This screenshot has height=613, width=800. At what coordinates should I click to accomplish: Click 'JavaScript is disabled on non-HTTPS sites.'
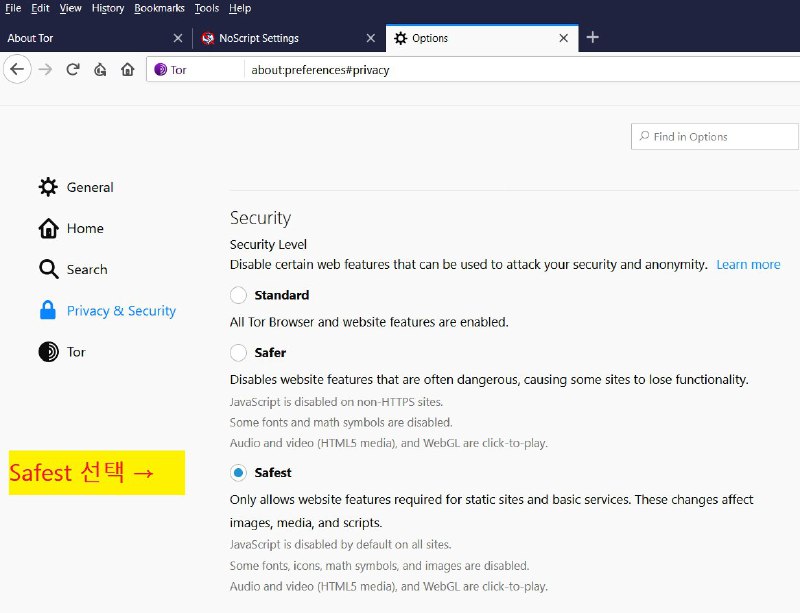tap(336, 402)
